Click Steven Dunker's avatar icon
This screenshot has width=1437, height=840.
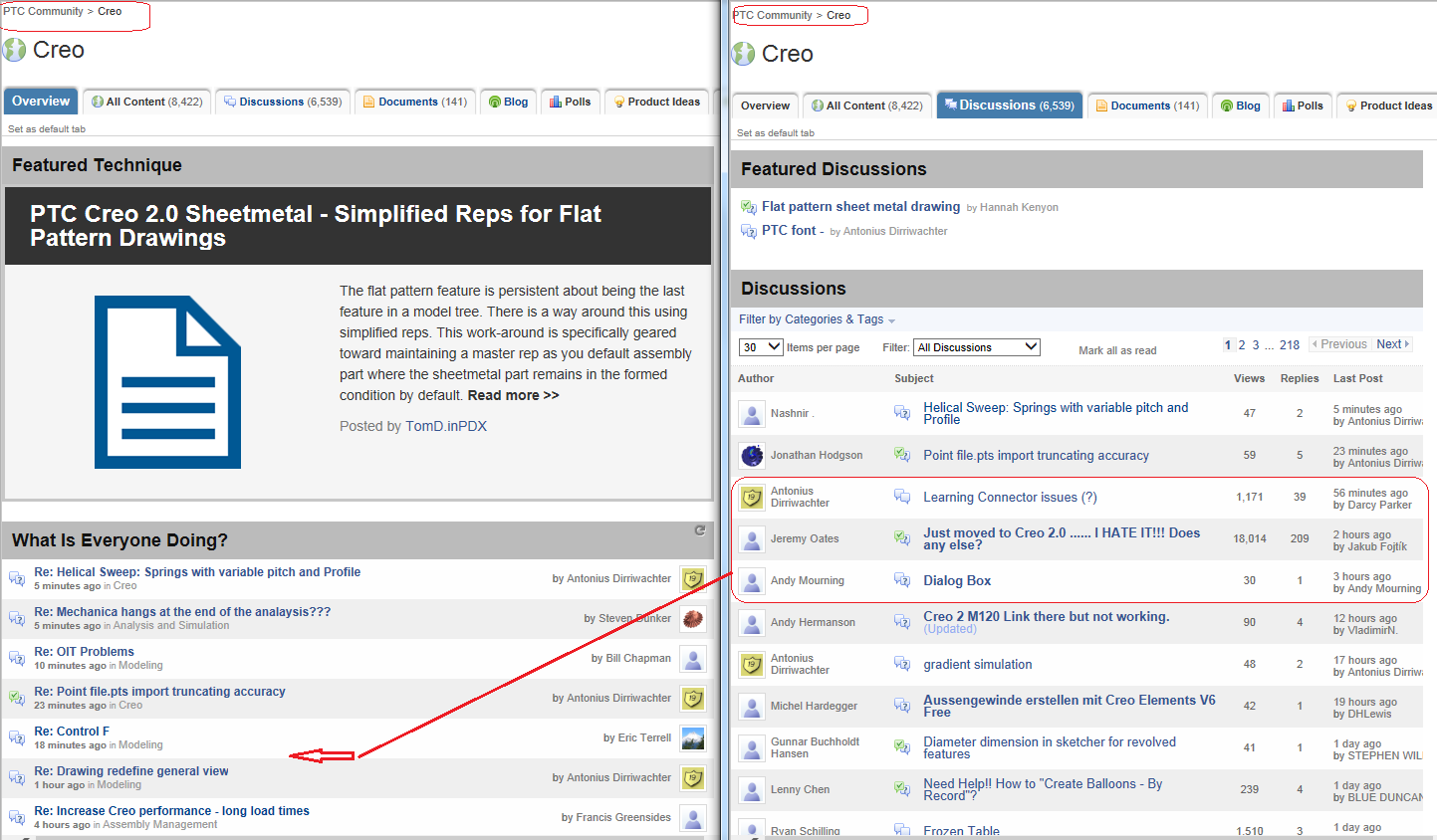click(x=693, y=618)
